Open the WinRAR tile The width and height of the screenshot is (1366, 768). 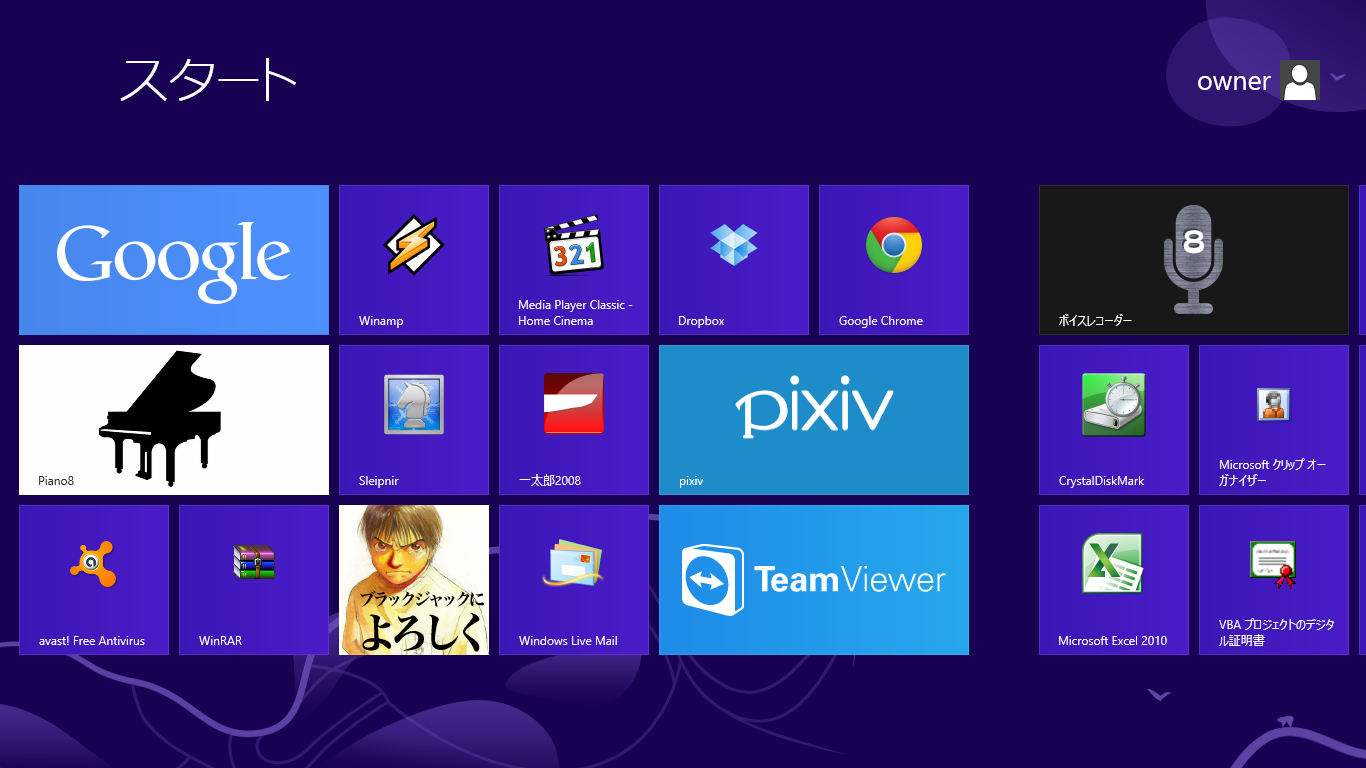[x=254, y=580]
